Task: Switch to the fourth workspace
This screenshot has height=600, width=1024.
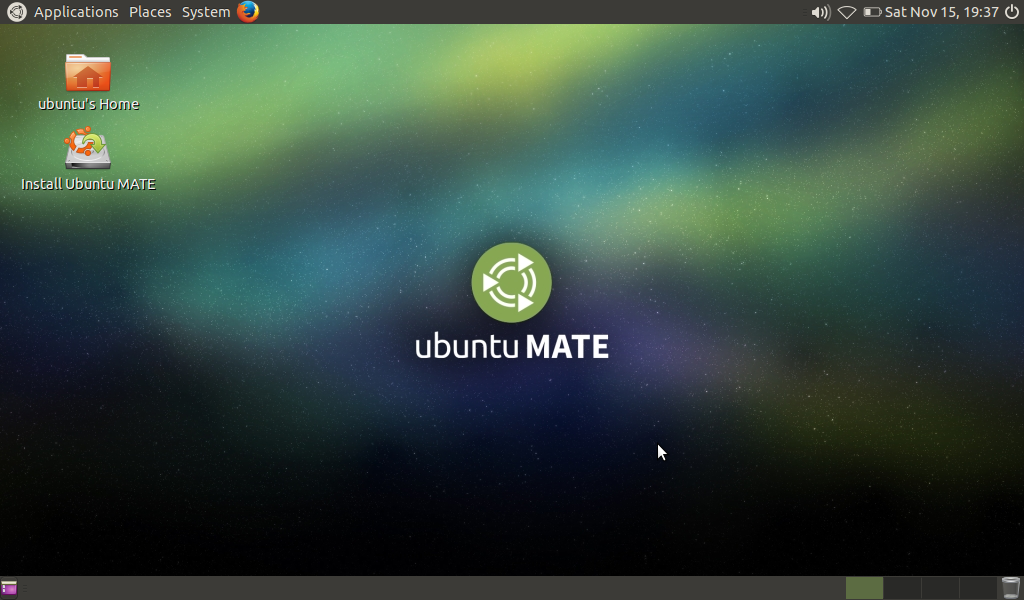Action: click(x=978, y=588)
